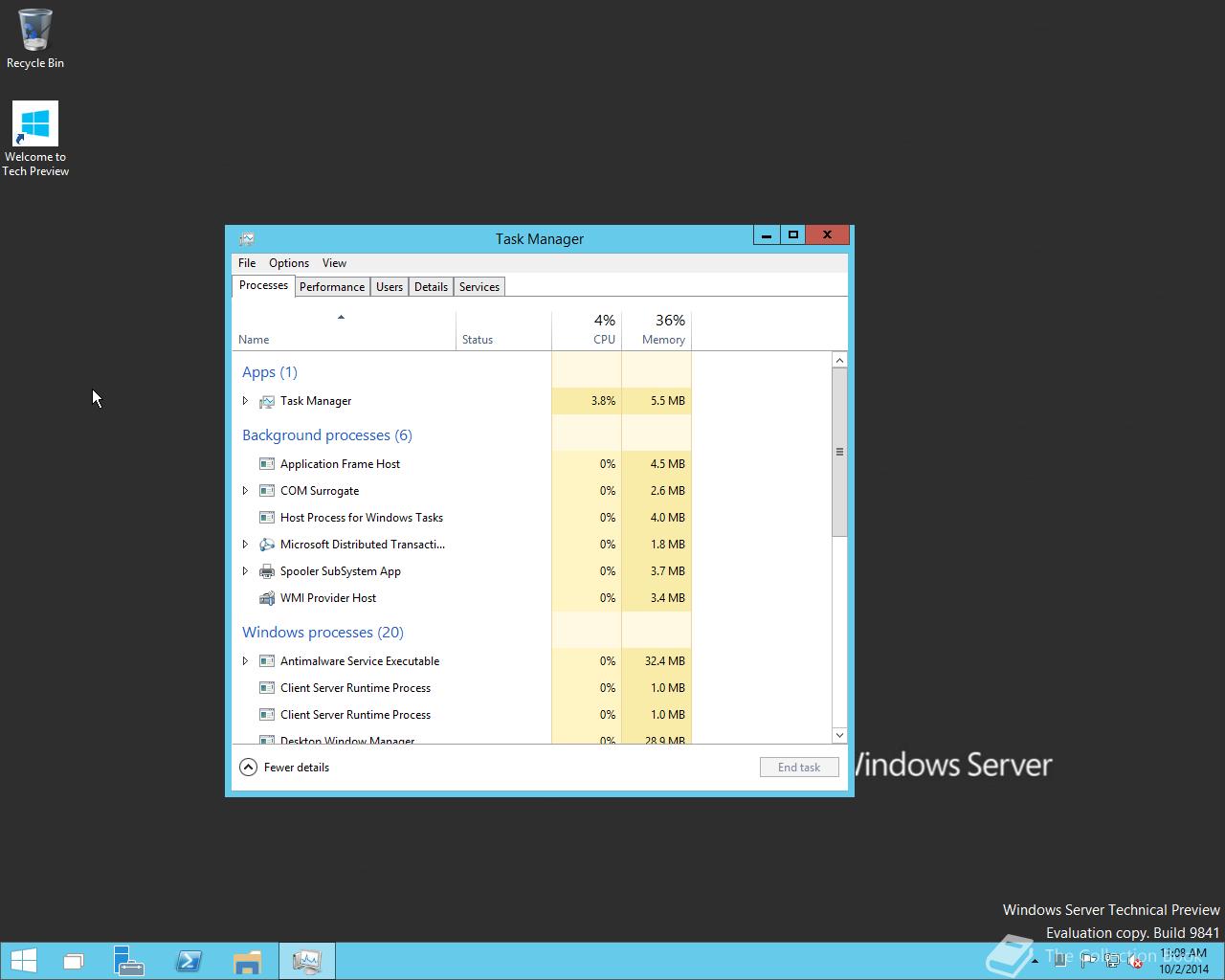Viewport: 1225px width, 980px height.
Task: Sort processes by Status column
Action: point(503,330)
